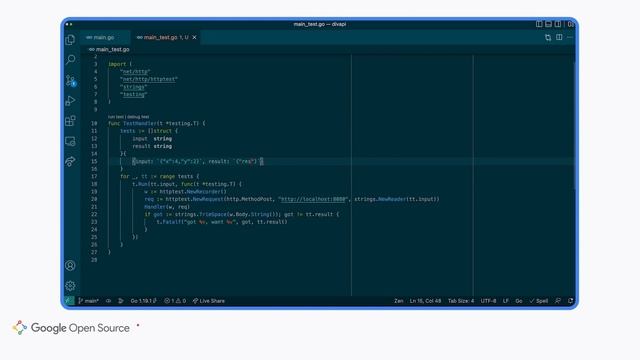Open More Actions ellipsis in editor toolbar

(x=570, y=37)
